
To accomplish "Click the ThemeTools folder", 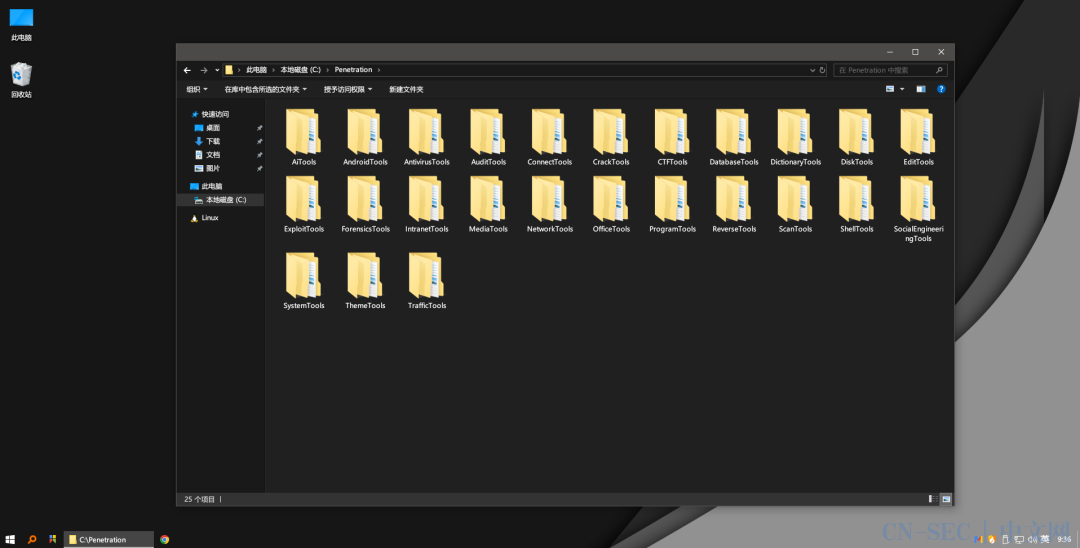I will coord(365,281).
